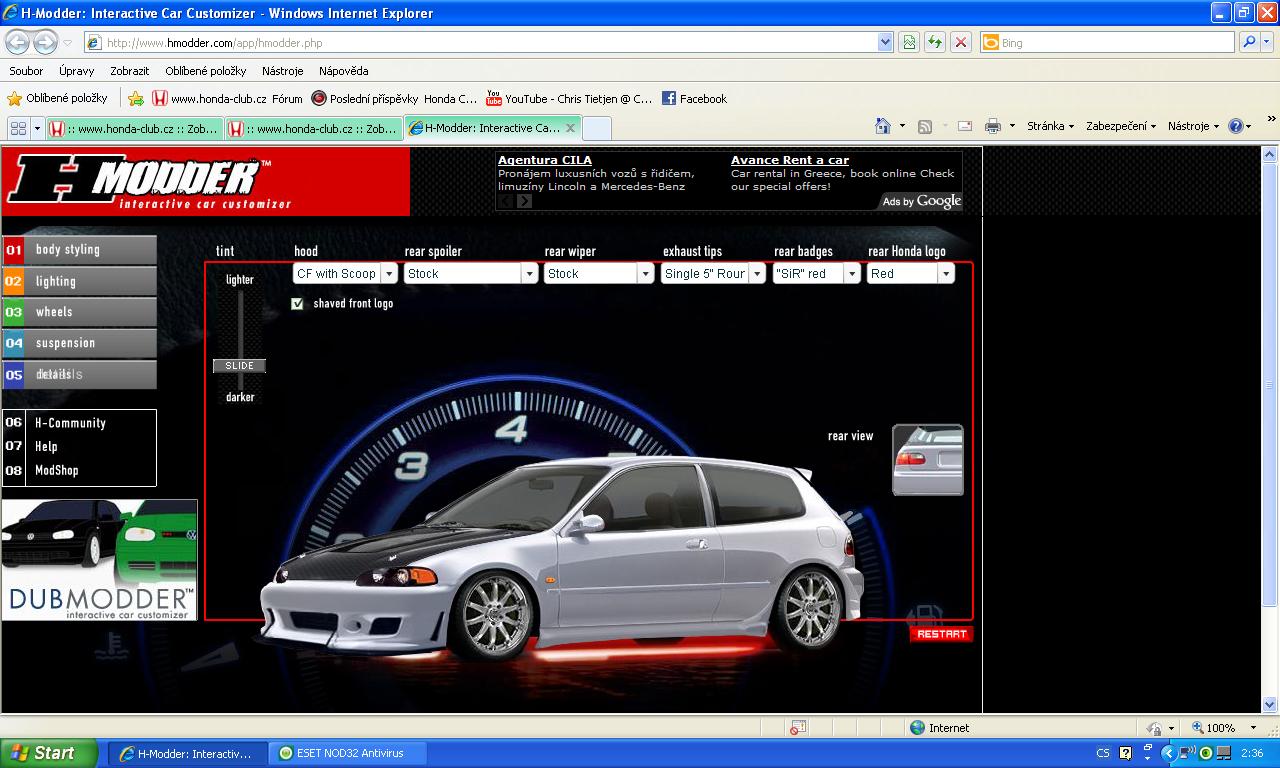Open the 07 Help link in the sidebar
1280x768 pixels.
click(x=46, y=447)
